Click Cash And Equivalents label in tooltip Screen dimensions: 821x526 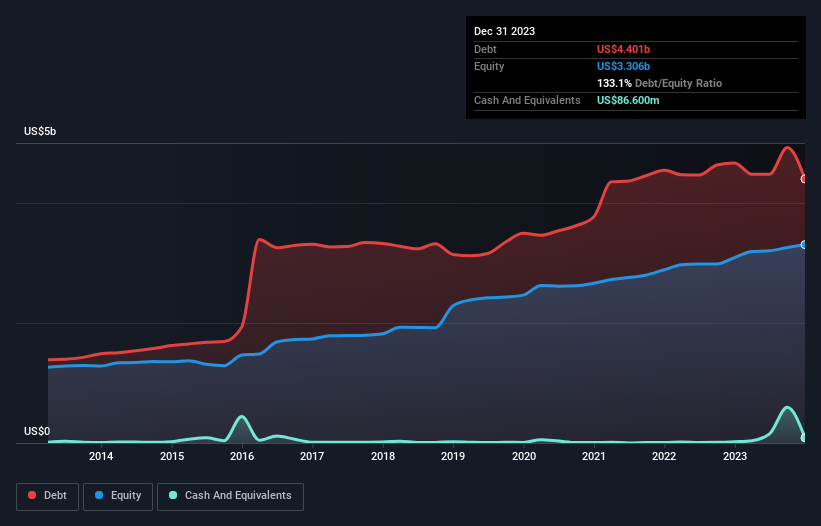click(x=527, y=100)
